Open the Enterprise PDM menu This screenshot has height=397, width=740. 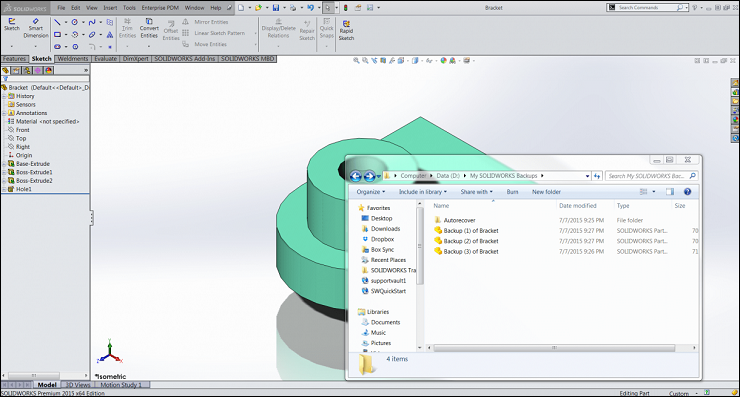pyautogui.click(x=160, y=8)
